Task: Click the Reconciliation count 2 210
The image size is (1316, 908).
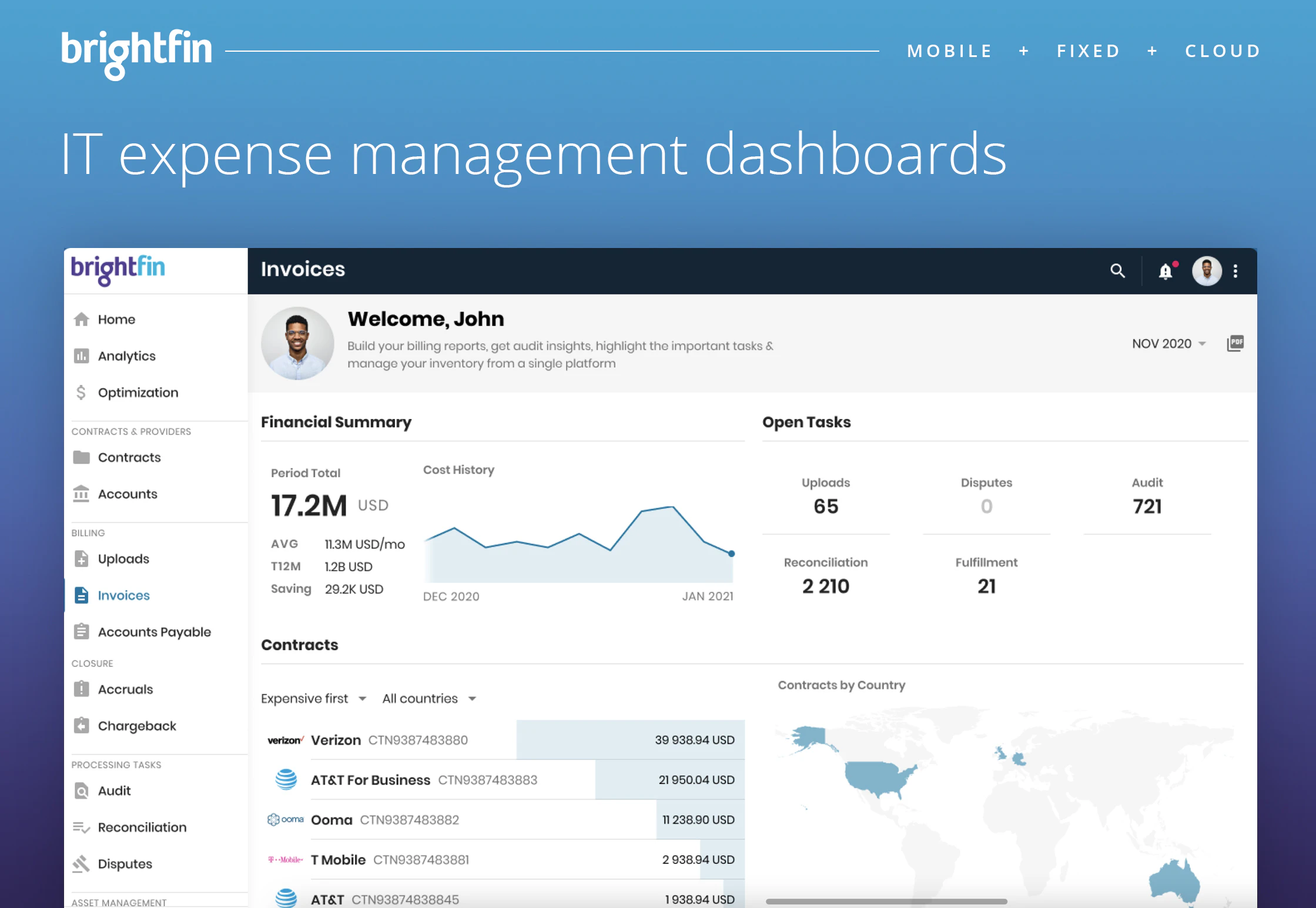Action: [826, 585]
